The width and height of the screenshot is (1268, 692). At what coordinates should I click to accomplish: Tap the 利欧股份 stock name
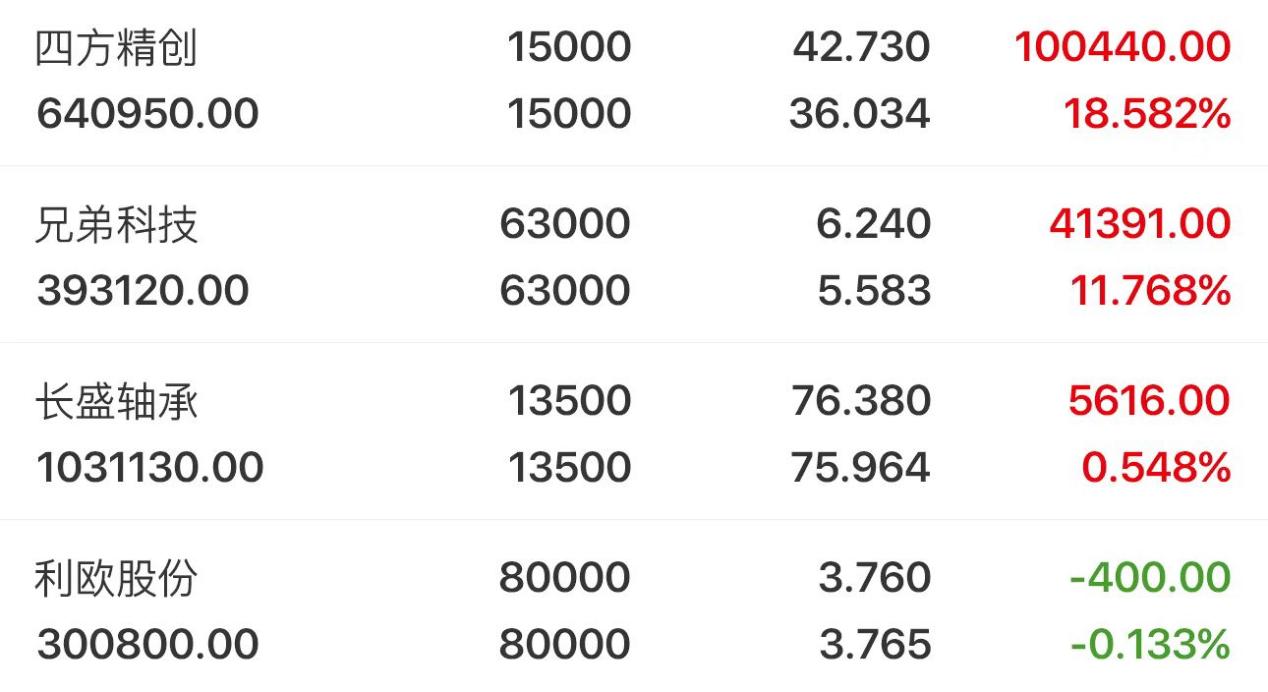tap(117, 579)
